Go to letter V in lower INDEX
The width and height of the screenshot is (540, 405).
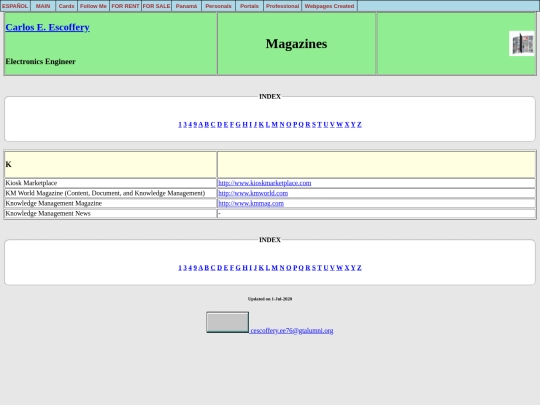(x=332, y=268)
